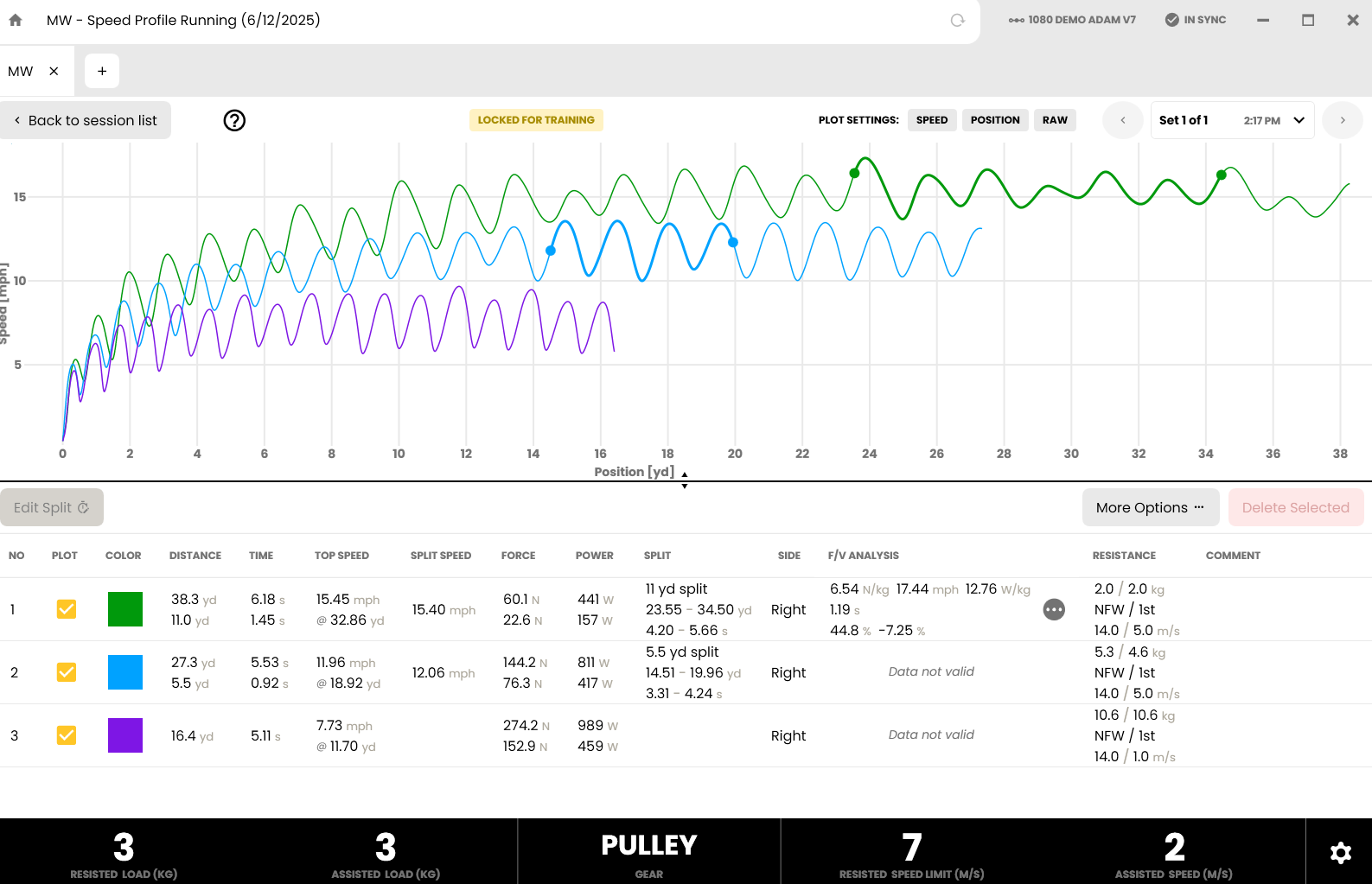Go to the home screen icon

(x=16, y=20)
